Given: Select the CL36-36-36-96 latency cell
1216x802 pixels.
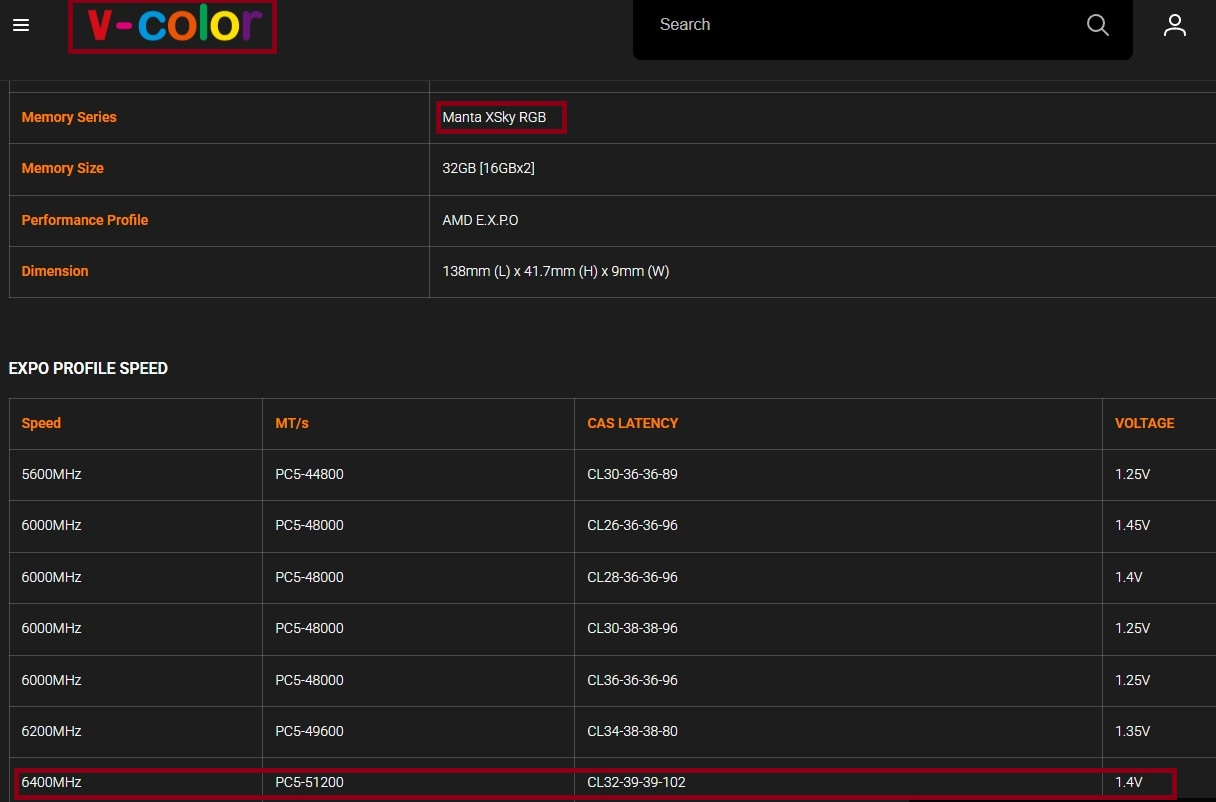Looking at the screenshot, I should click(632, 680).
